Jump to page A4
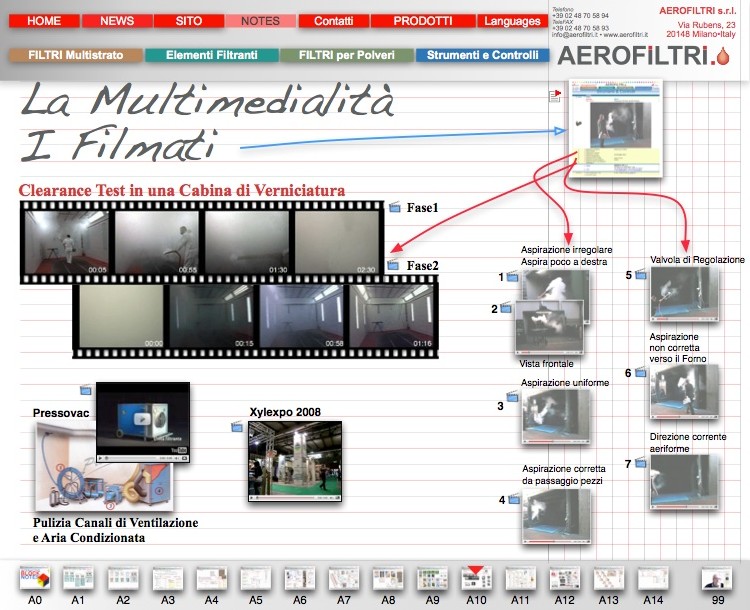750x610 pixels. coord(211,578)
